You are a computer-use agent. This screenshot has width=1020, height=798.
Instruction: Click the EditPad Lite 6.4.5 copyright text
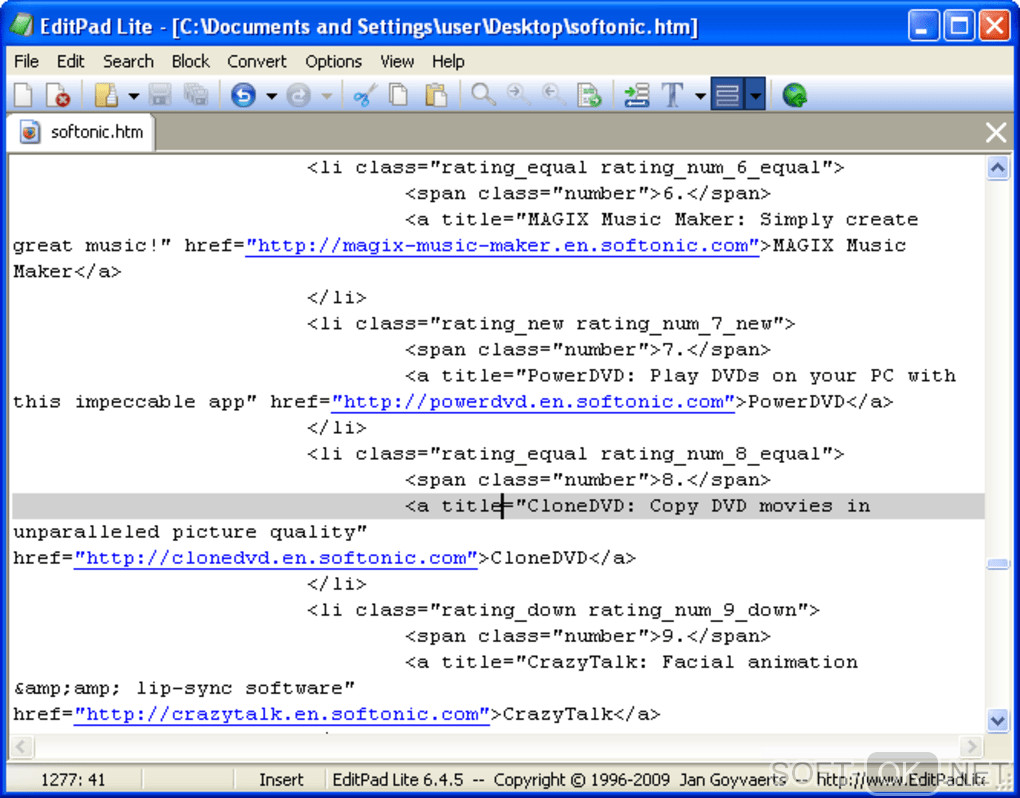[559, 779]
